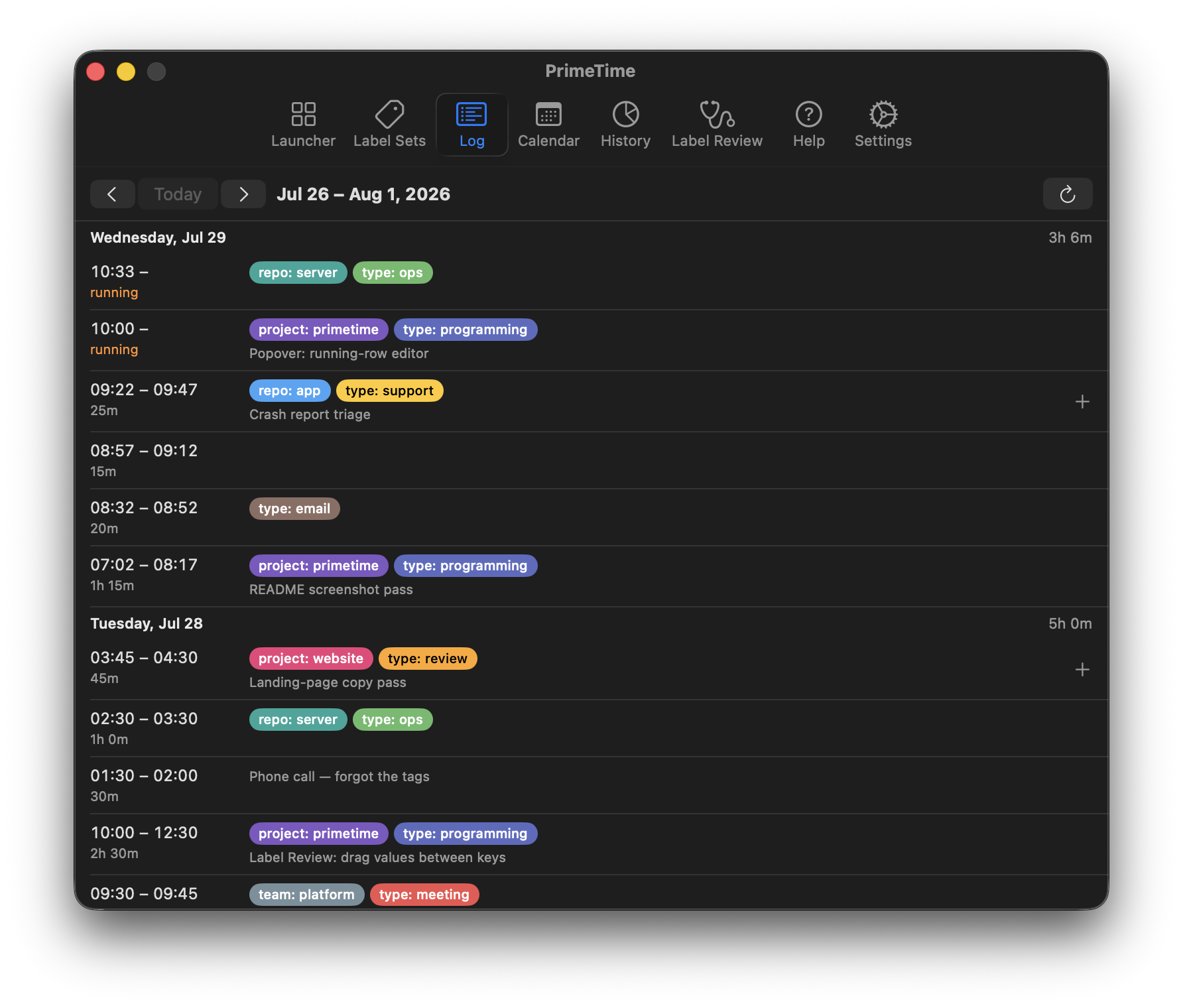Image resolution: width=1183 pixels, height=1008 pixels.
Task: Click Tuesday's '5h 0m' total
Action: (x=1070, y=623)
